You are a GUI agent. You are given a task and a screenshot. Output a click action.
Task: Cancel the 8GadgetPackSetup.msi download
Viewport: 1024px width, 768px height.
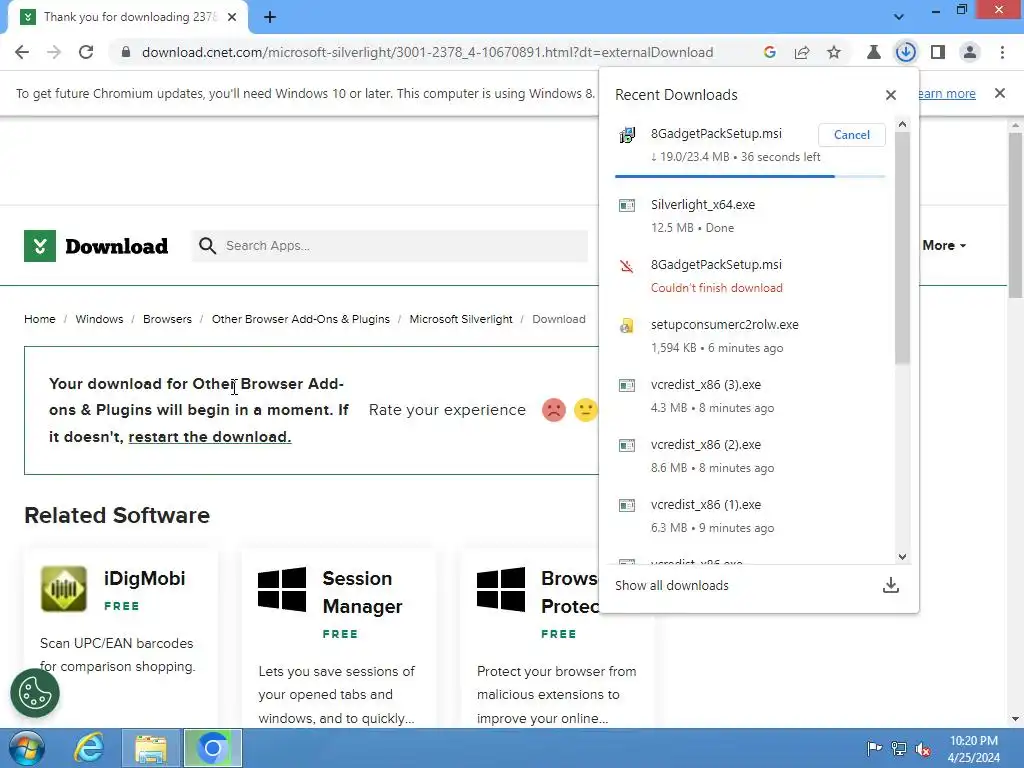(x=852, y=135)
